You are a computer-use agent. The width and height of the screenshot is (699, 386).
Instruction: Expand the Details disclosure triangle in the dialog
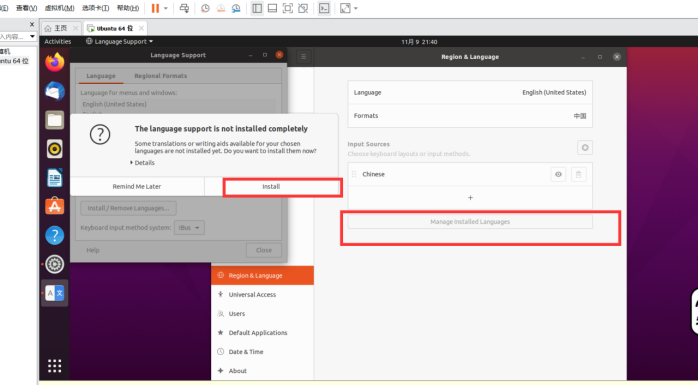(x=132, y=163)
